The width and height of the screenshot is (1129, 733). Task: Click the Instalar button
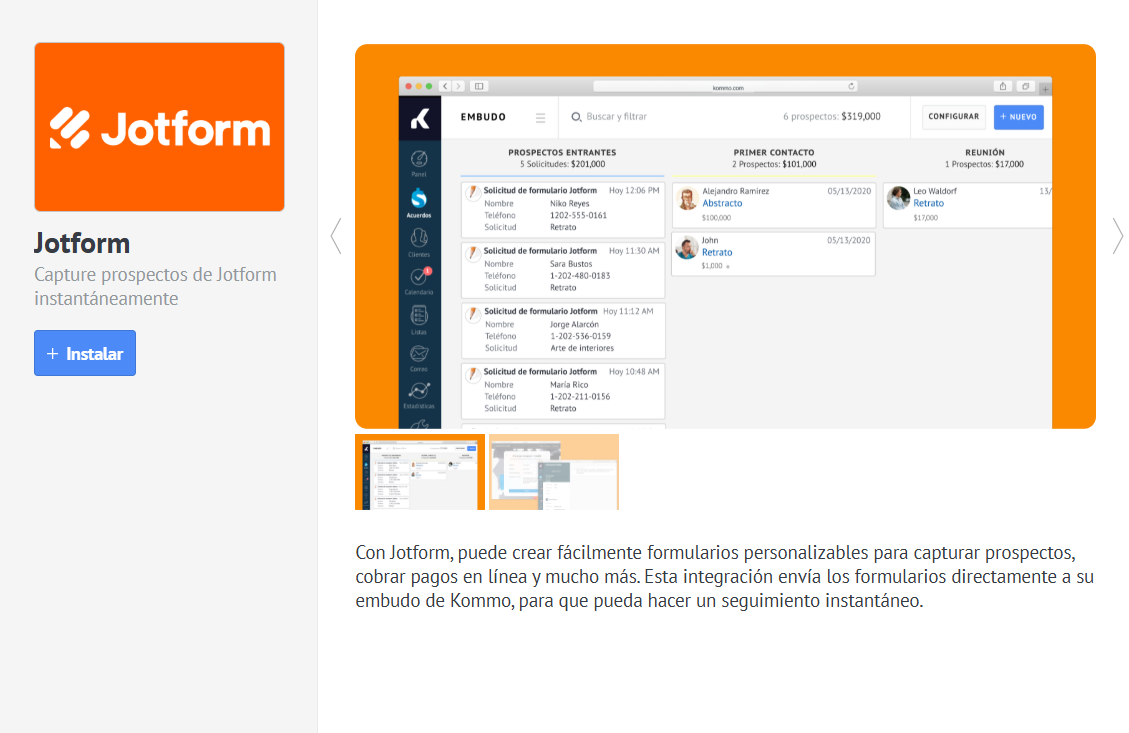click(x=85, y=353)
